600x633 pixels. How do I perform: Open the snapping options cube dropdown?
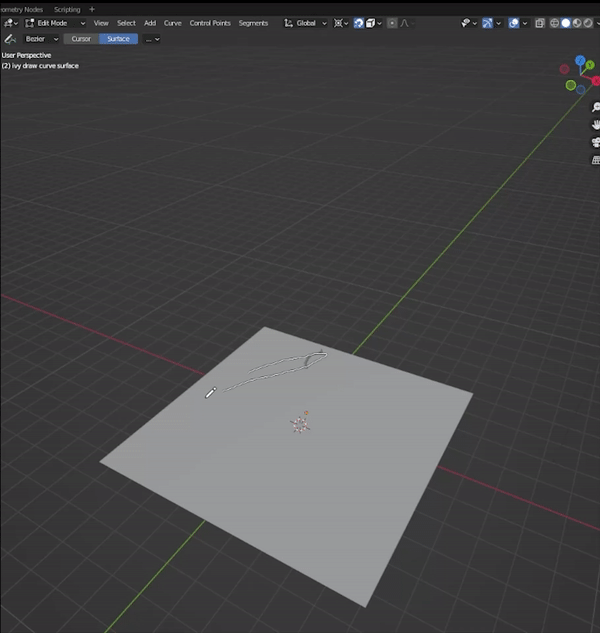pos(373,23)
